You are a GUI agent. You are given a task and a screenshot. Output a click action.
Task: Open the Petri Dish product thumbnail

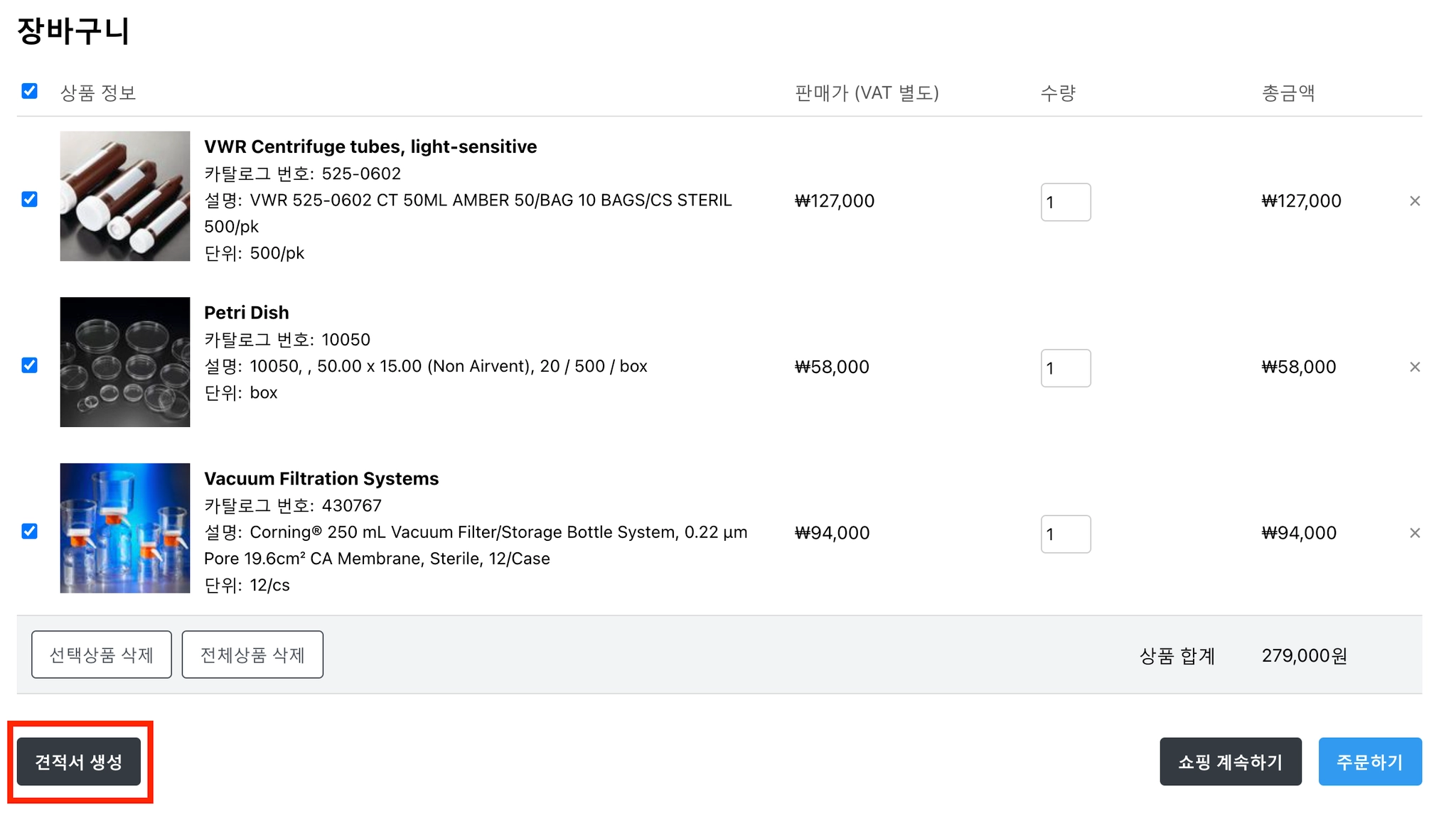125,362
